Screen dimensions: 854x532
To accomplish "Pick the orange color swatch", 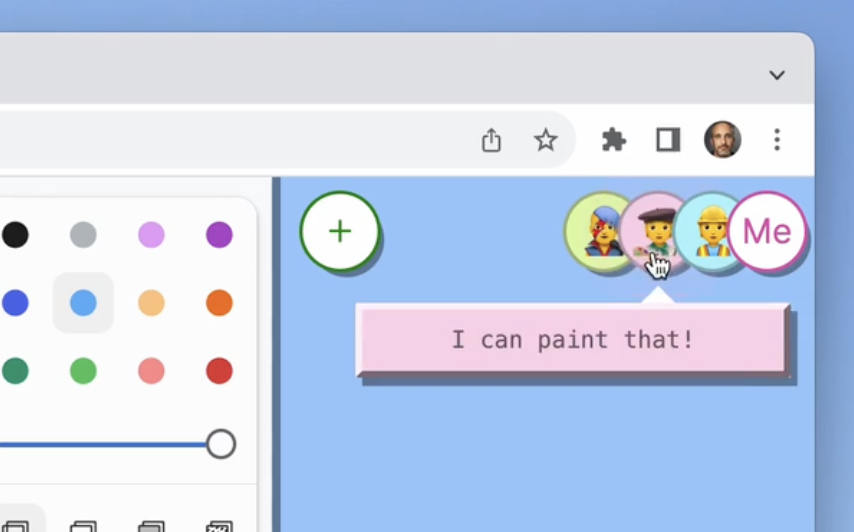I will [x=219, y=303].
